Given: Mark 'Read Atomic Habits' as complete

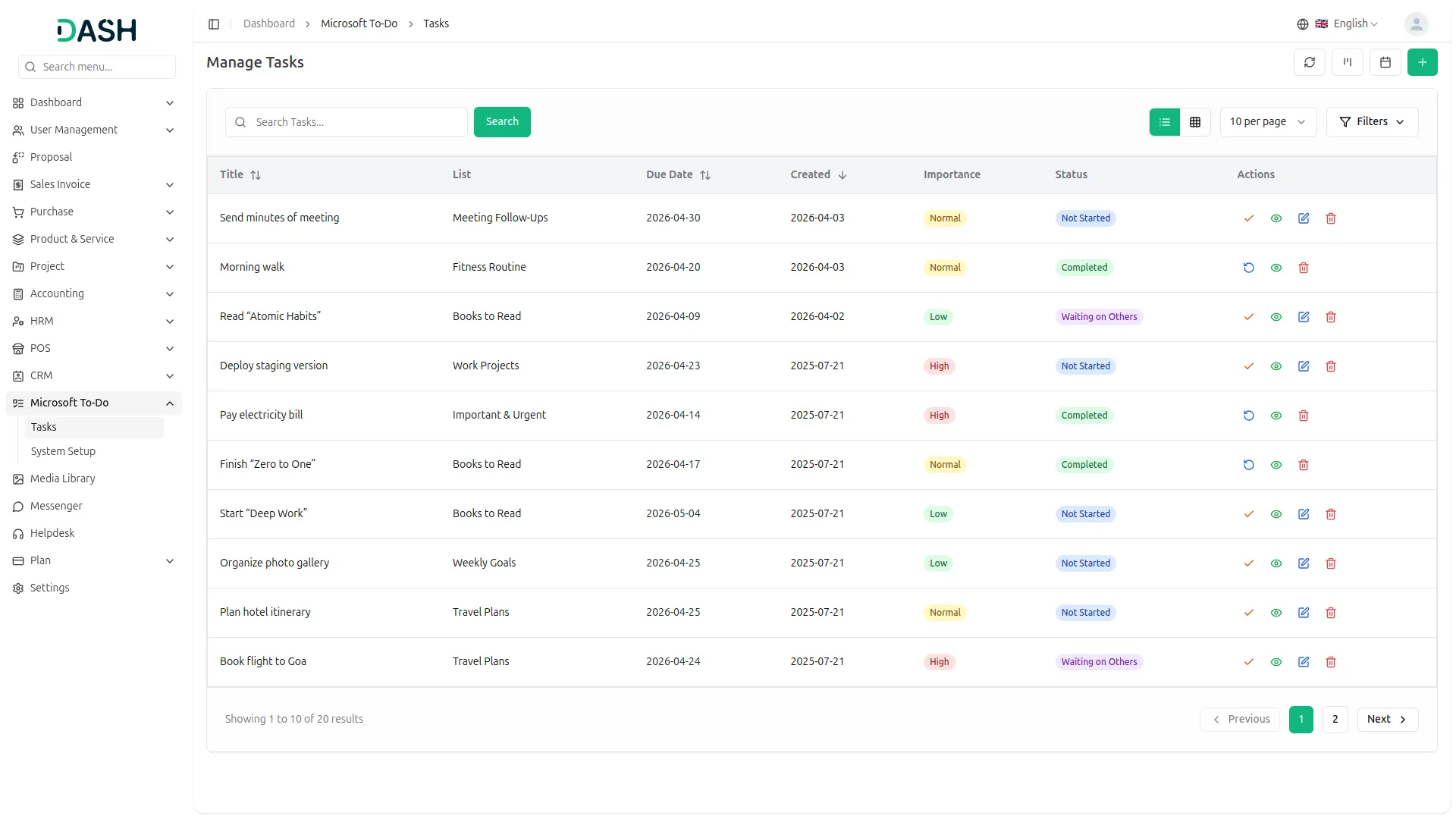Looking at the screenshot, I should (x=1248, y=317).
